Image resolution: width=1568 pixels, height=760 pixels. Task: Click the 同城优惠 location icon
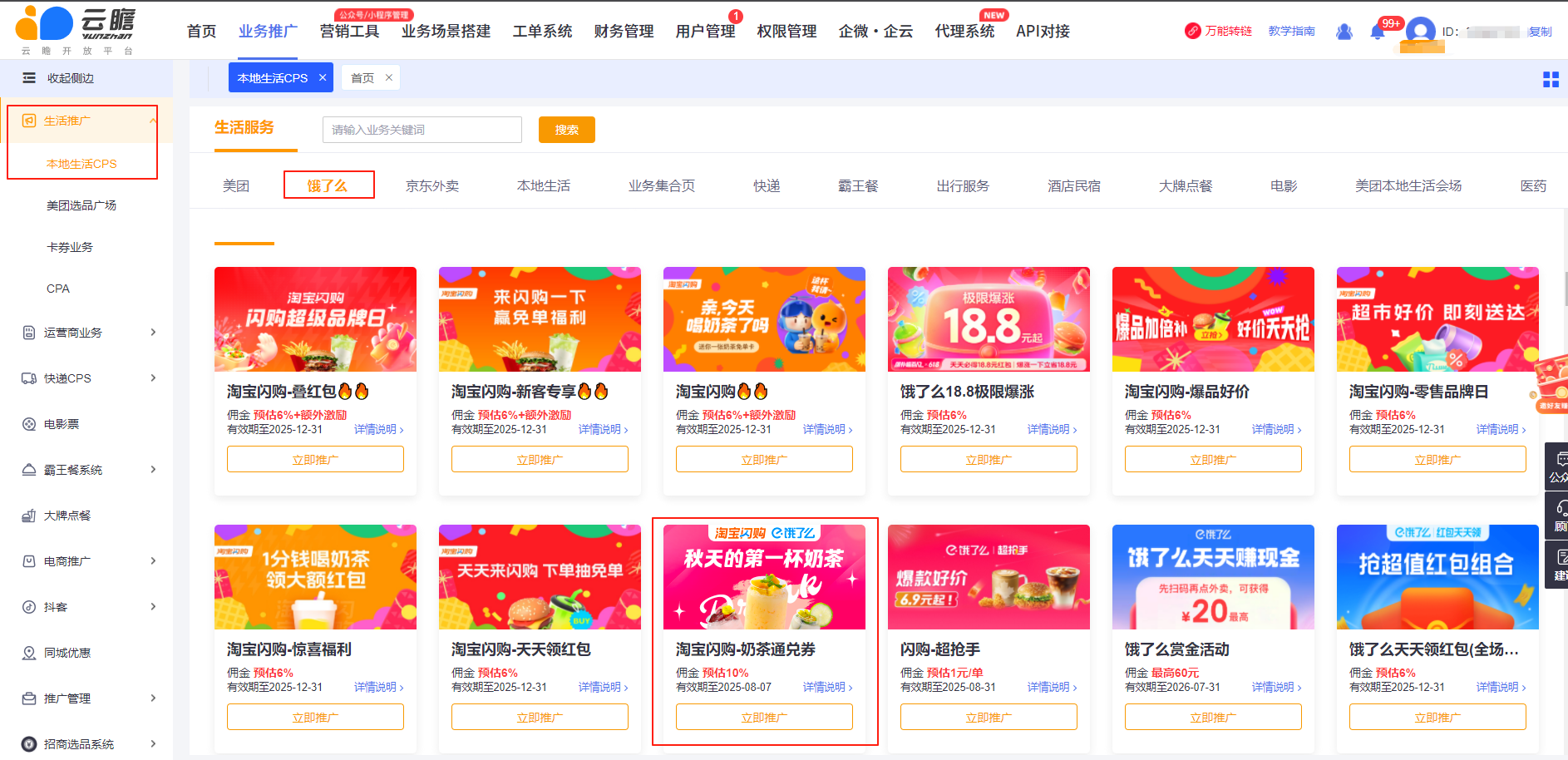(29, 653)
